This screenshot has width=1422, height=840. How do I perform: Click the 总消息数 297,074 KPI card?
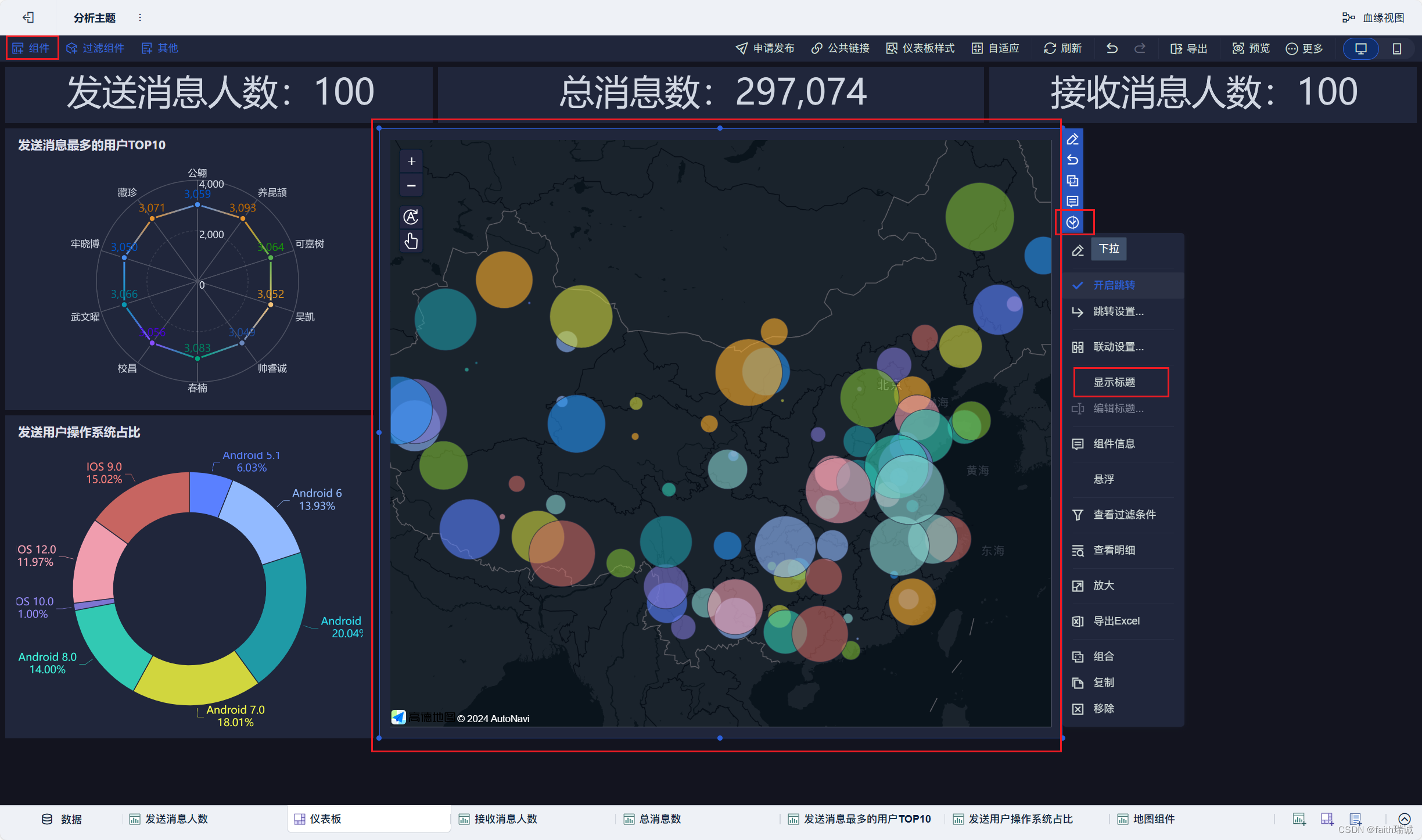click(711, 93)
